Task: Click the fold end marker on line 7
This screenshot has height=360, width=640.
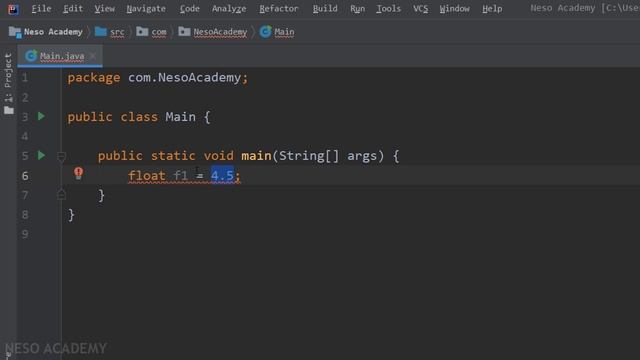Action: pos(61,195)
